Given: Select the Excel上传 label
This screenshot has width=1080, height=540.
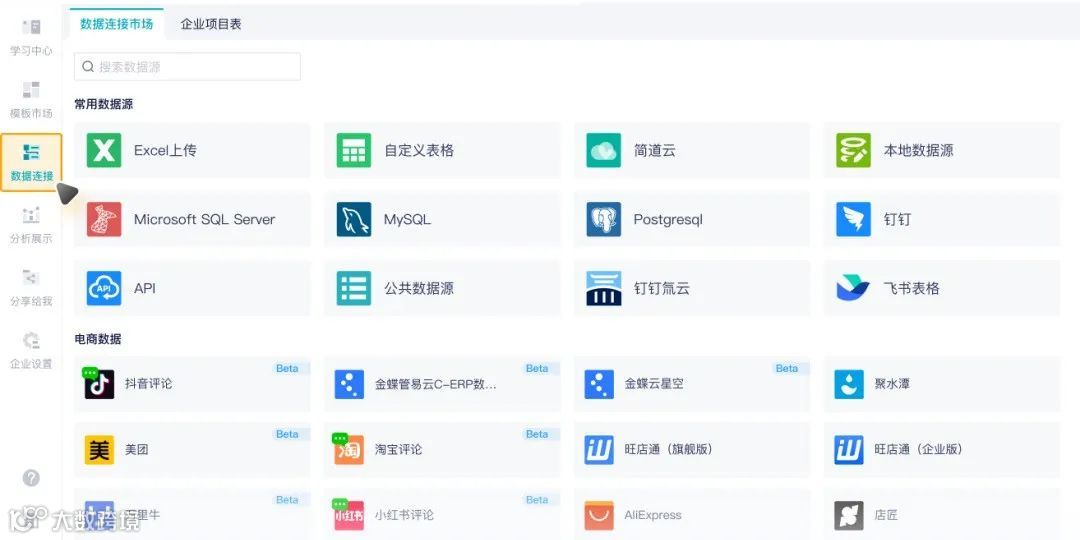Looking at the screenshot, I should click(165, 150).
